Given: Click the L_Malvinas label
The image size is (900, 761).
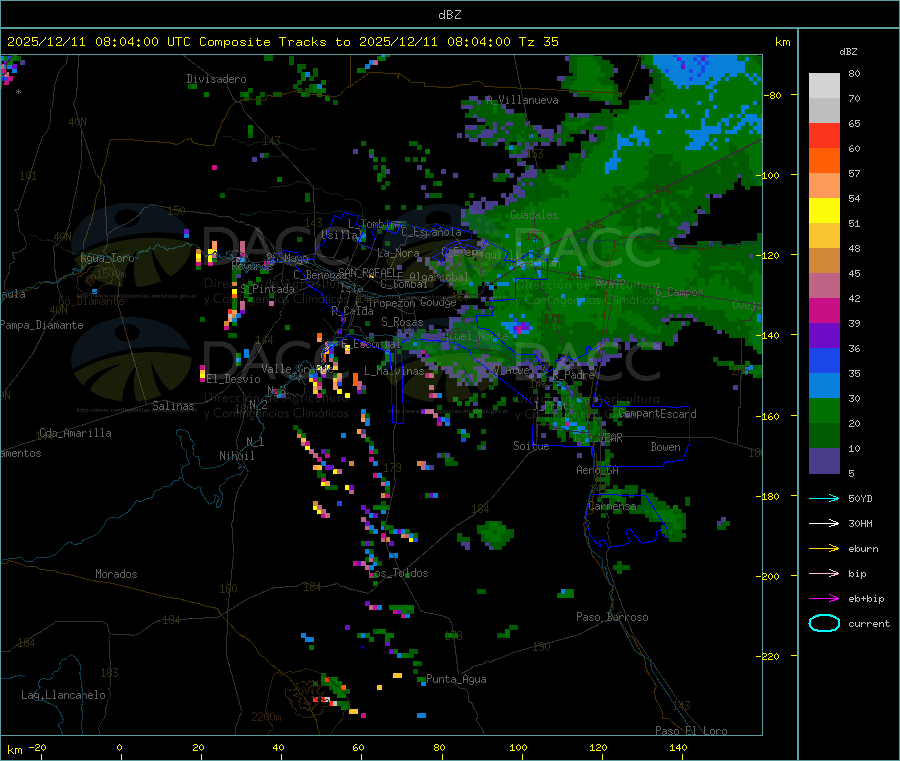Looking at the screenshot, I should (394, 371).
